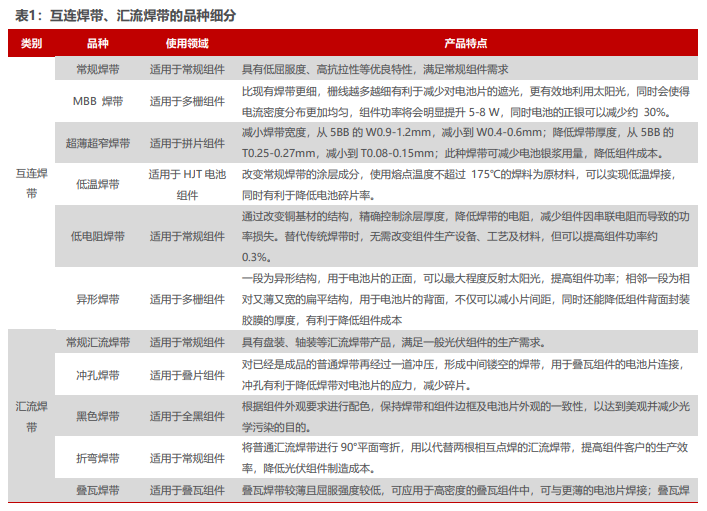Select the 品种 column header
The width and height of the screenshot is (707, 511).
(98, 45)
